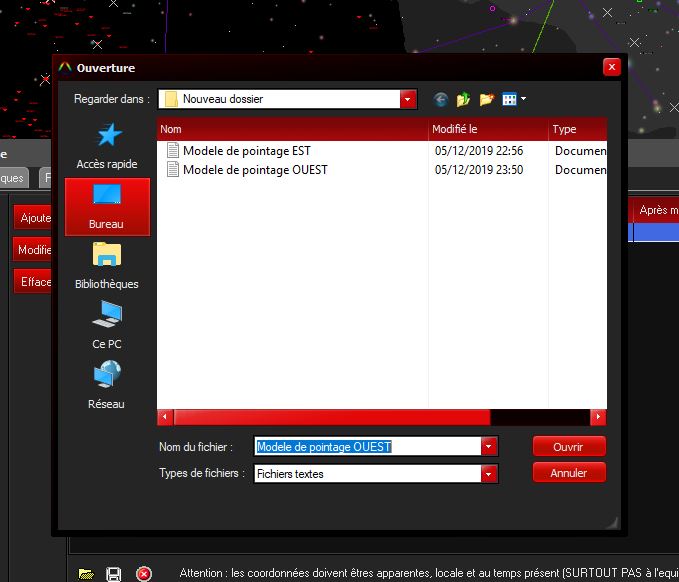Expand the Regarder dans folder dropdown

click(407, 99)
